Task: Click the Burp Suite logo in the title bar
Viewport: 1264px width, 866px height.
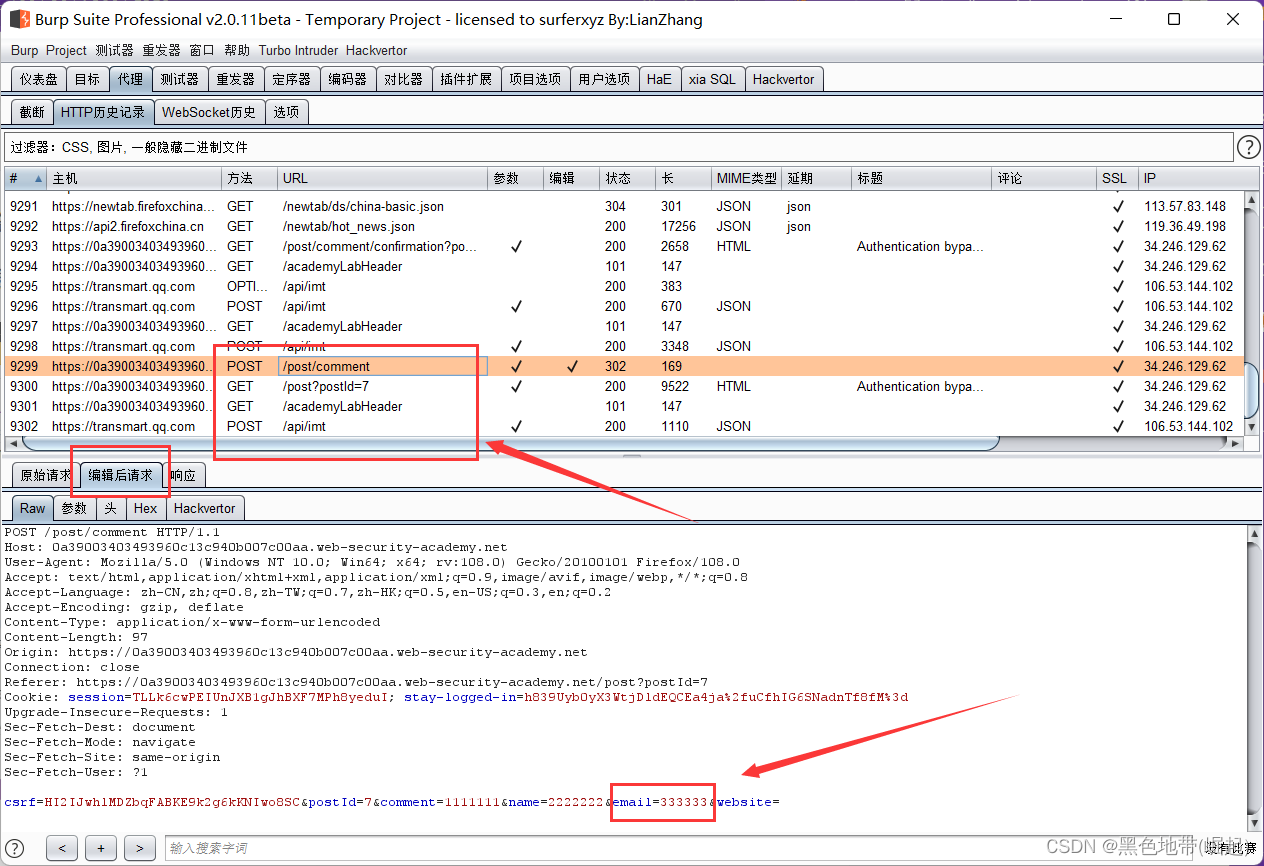Action: [x=19, y=19]
